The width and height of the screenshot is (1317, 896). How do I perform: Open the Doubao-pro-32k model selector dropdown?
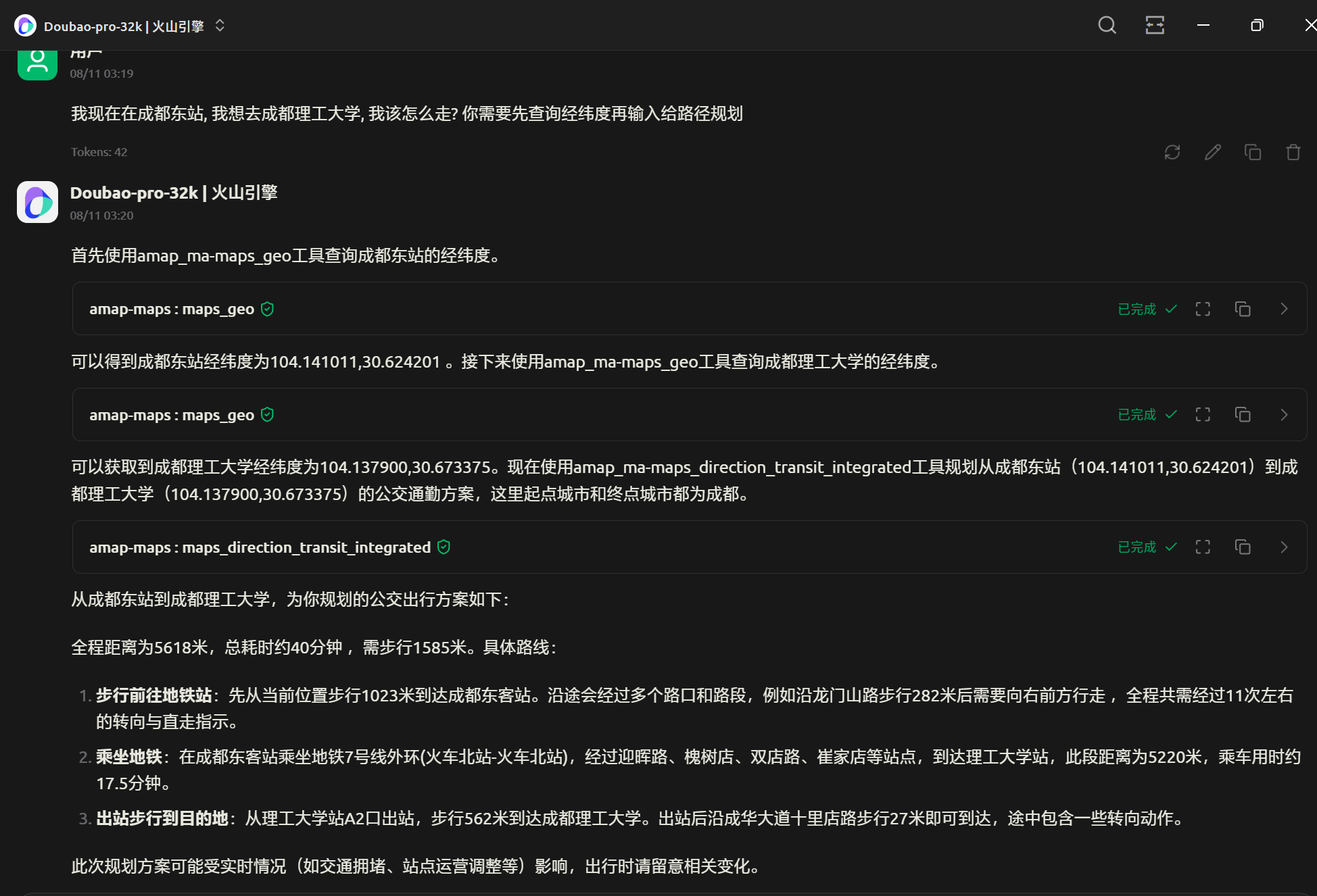[220, 26]
